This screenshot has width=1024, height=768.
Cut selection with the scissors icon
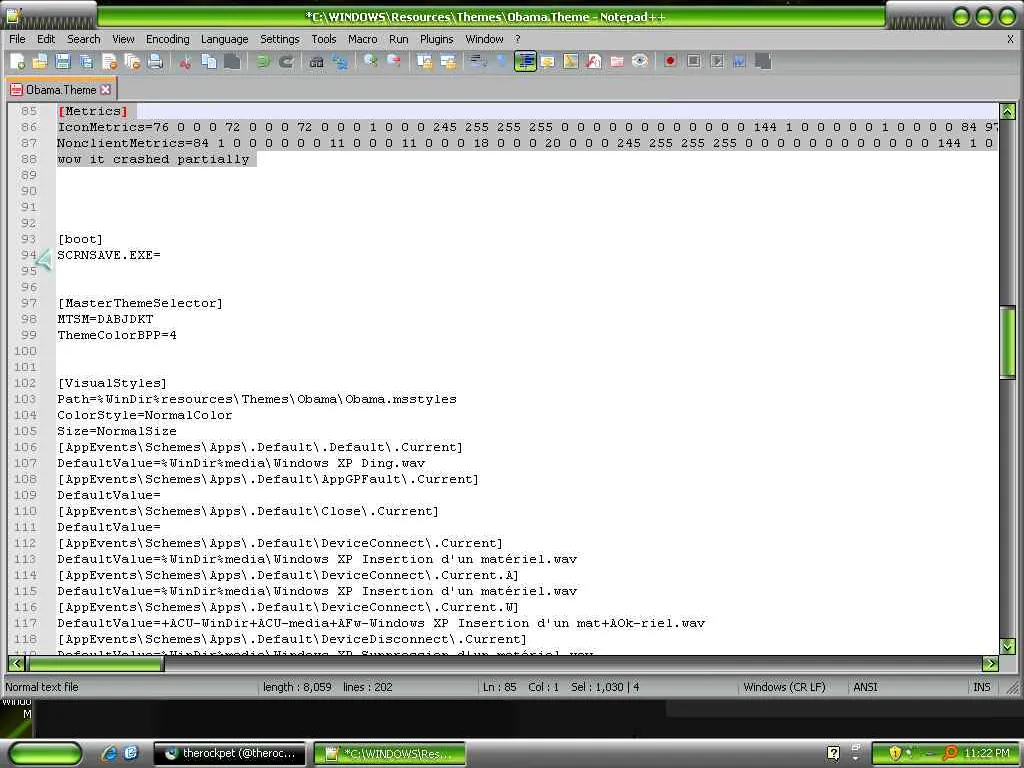185,61
